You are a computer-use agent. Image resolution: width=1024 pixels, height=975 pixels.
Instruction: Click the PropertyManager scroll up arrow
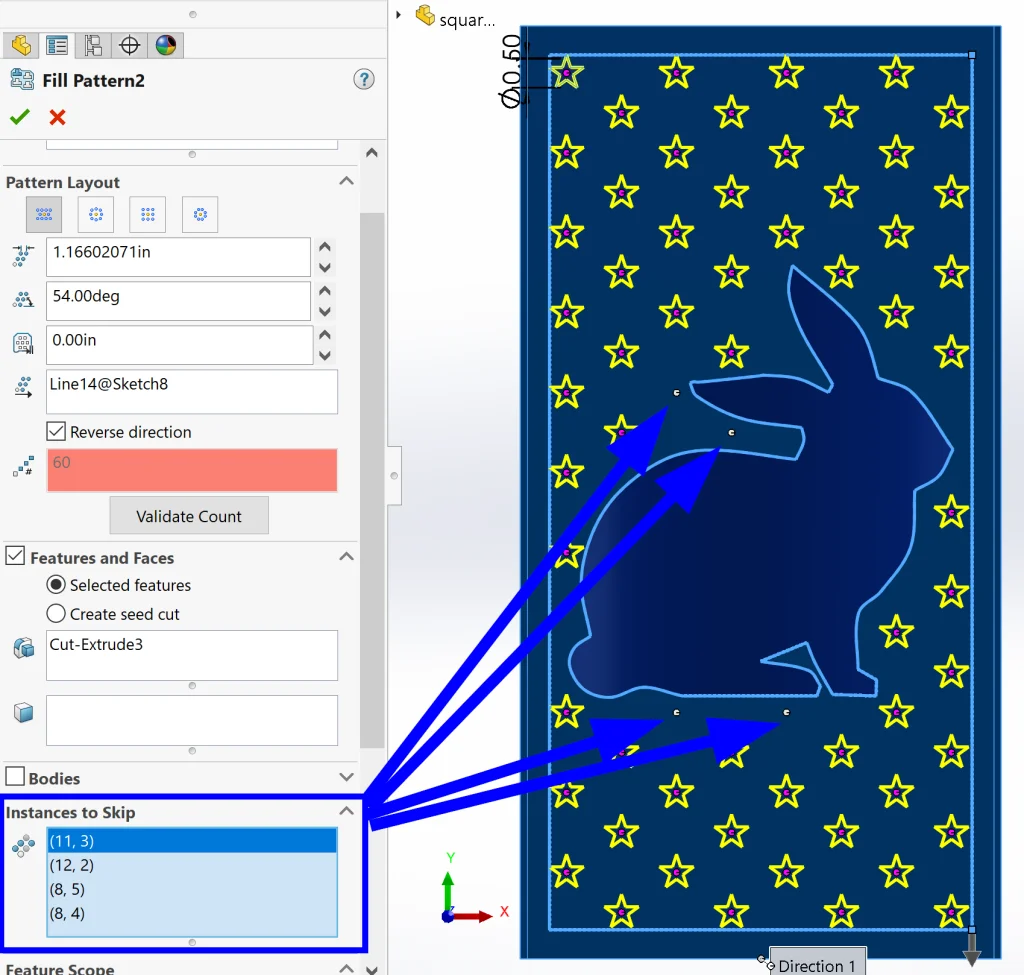[x=372, y=153]
